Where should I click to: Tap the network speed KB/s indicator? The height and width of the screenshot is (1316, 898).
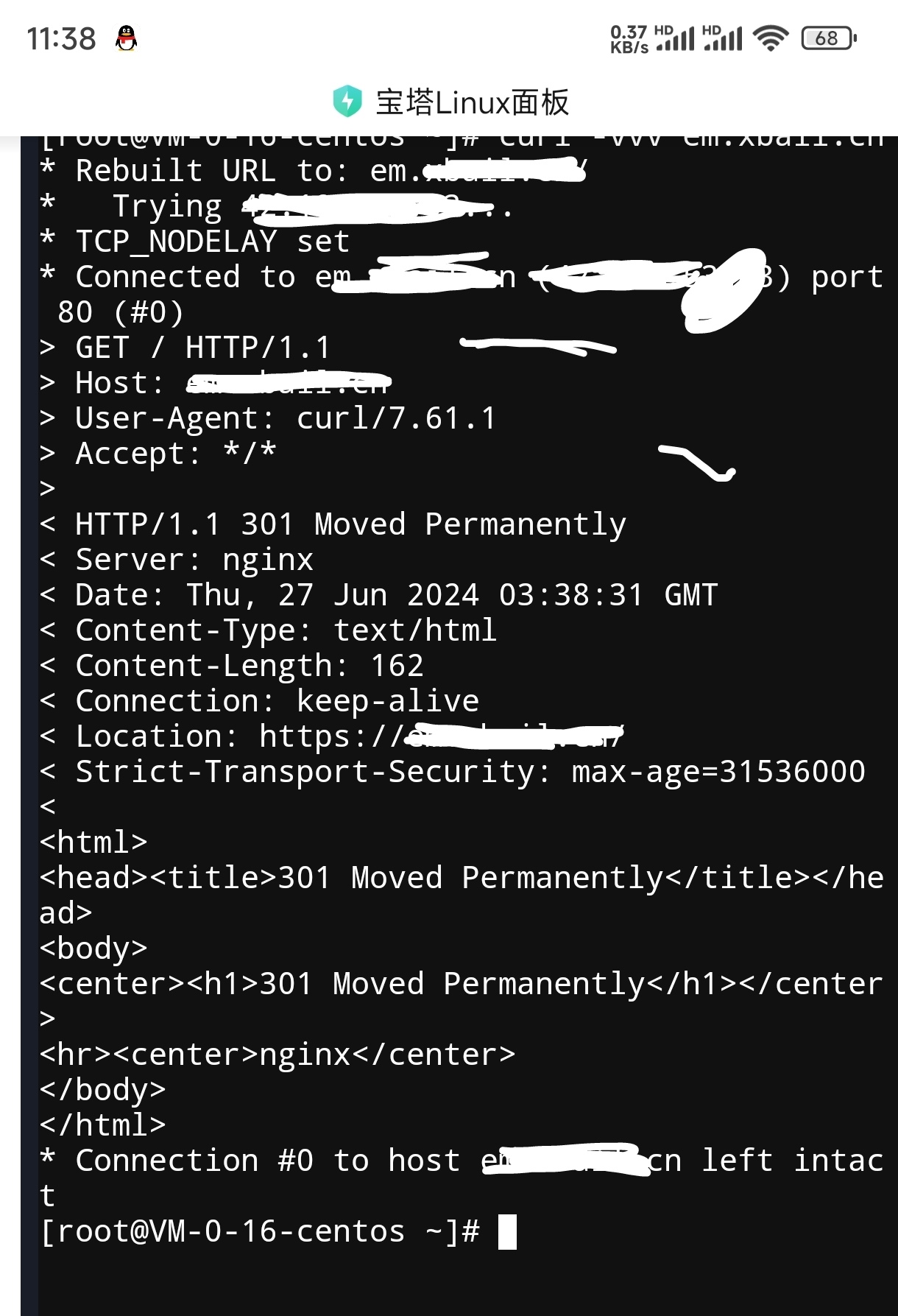629,39
